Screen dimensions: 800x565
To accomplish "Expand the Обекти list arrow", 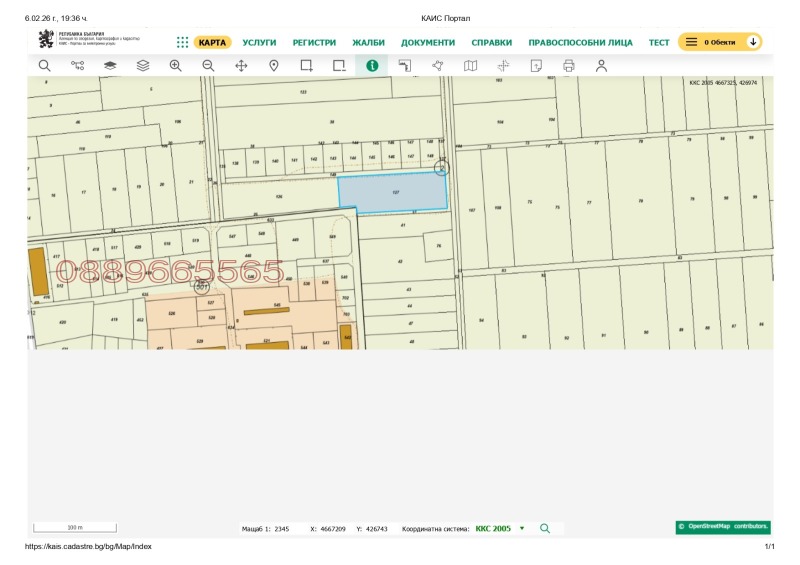I will (753, 42).
